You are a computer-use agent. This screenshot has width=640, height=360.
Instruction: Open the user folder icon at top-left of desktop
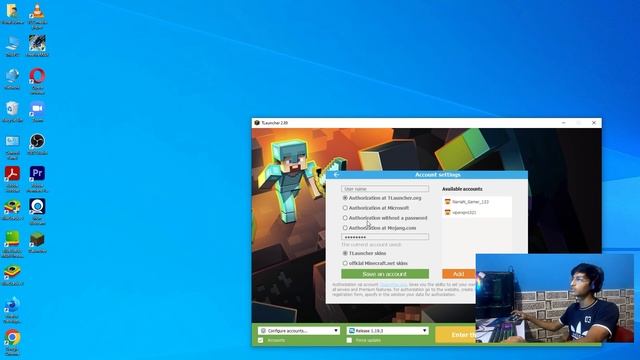12,13
